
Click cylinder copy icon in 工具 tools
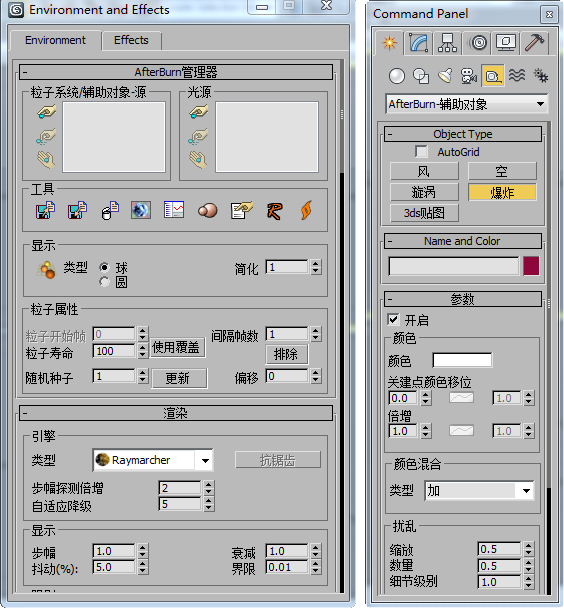tap(110, 210)
